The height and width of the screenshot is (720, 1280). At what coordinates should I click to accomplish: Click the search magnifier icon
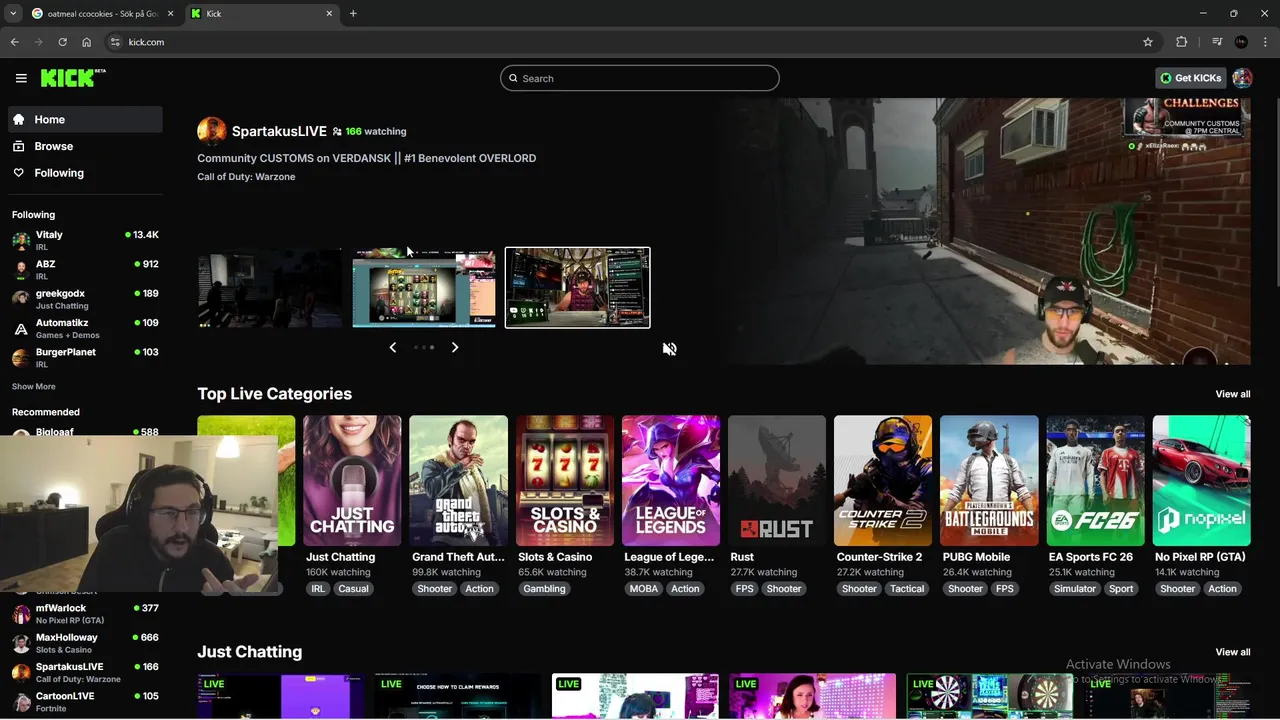click(x=514, y=78)
